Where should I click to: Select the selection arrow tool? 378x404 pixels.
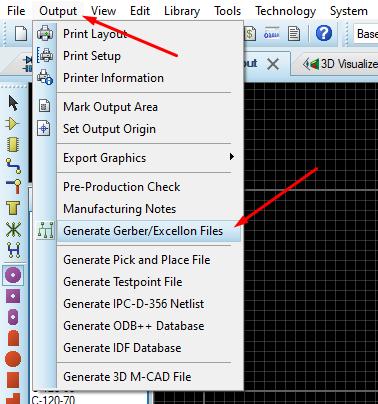coord(13,103)
